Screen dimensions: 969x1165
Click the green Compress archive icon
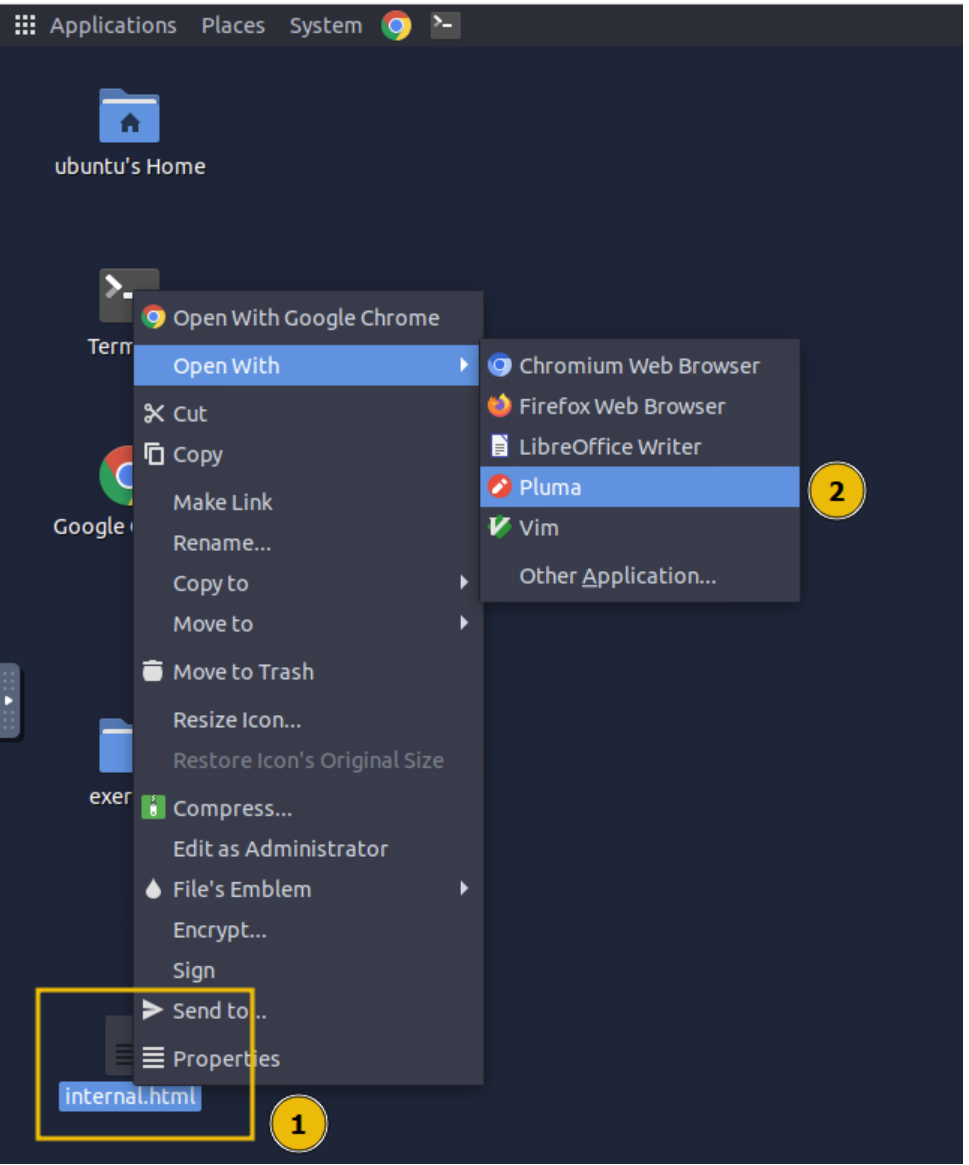[153, 807]
